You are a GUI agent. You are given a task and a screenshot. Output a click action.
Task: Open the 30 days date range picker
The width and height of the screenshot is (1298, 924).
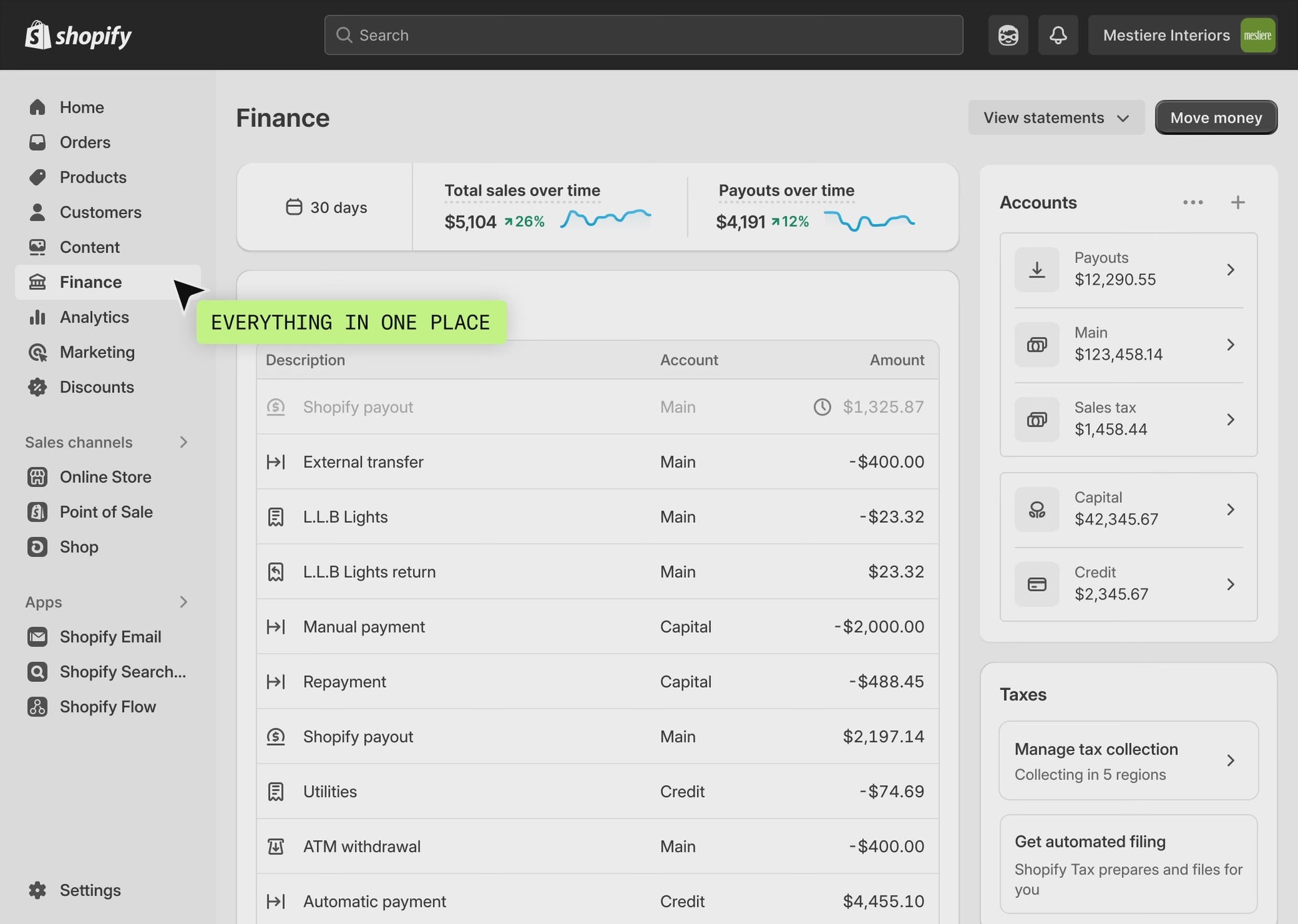tap(326, 207)
